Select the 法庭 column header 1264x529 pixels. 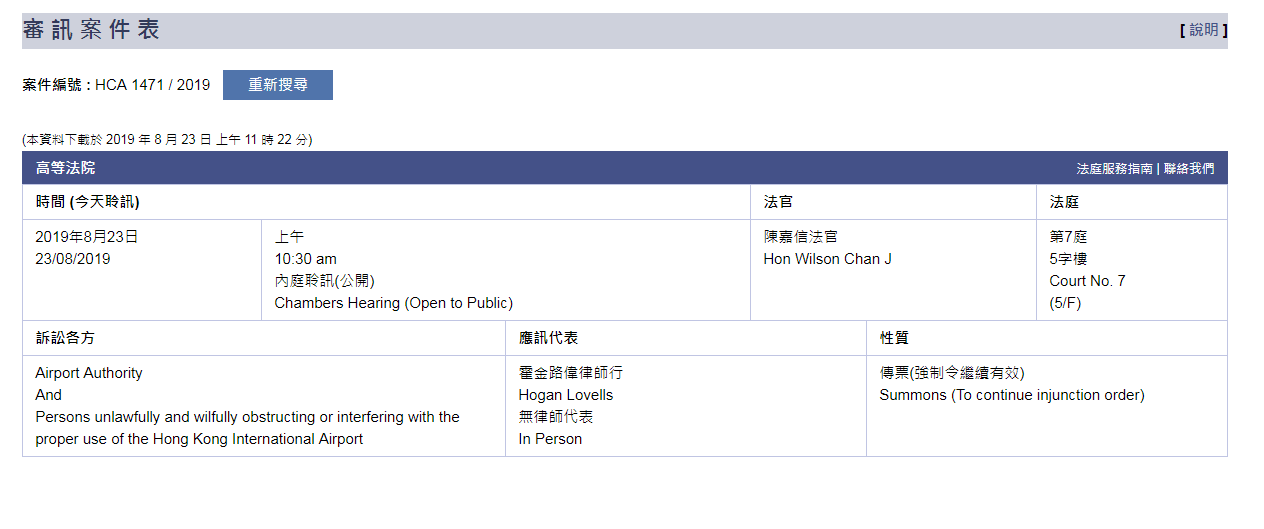[1064, 202]
